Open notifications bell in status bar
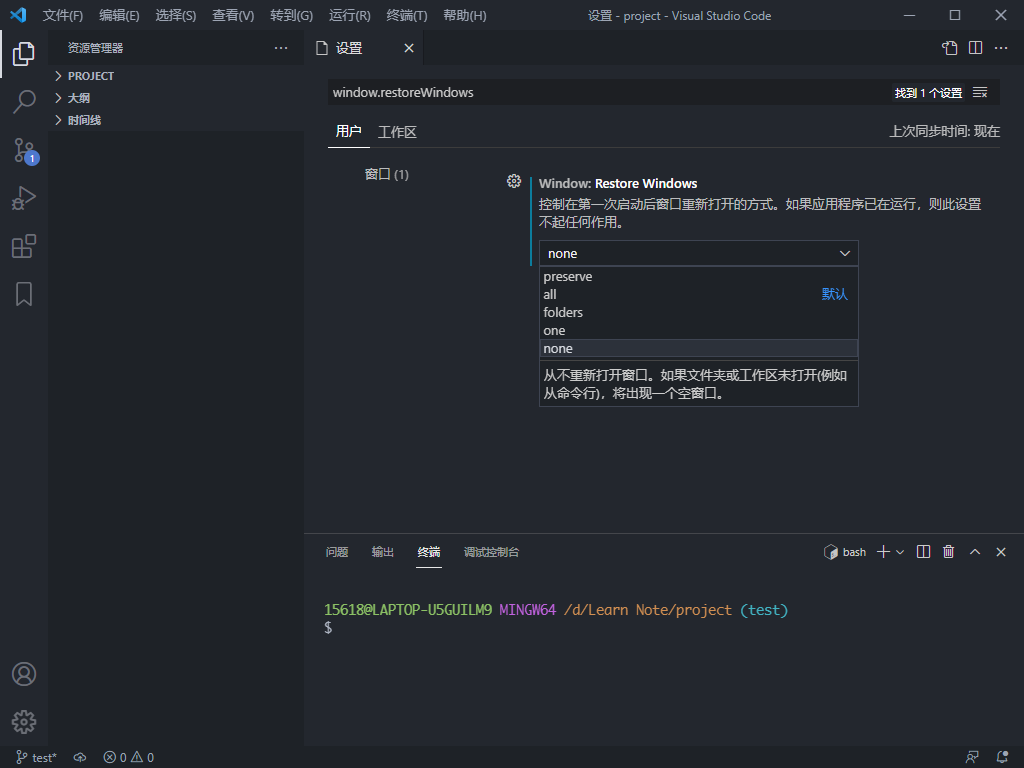The image size is (1024, 768). [1002, 758]
